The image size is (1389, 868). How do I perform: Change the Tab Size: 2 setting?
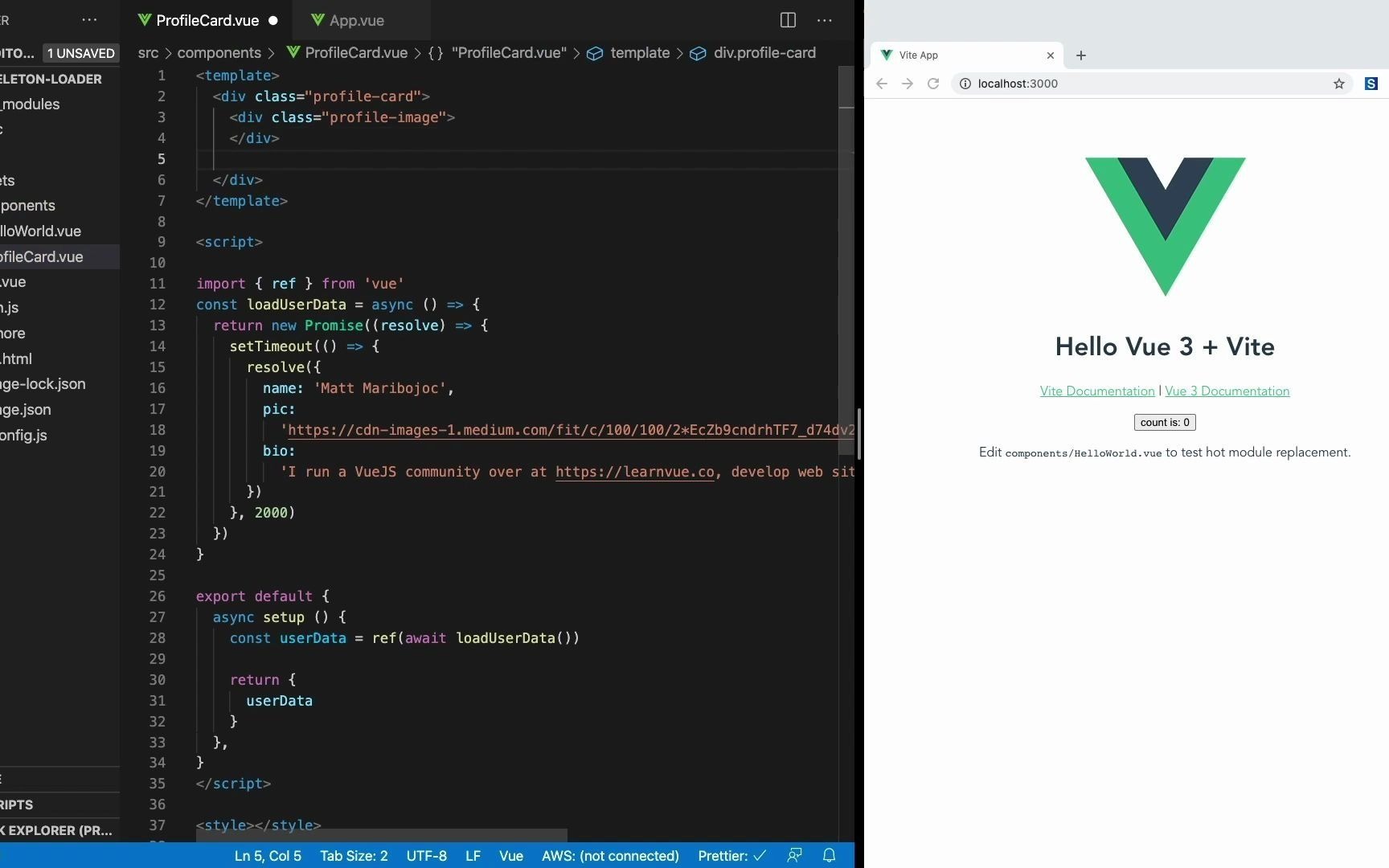pos(354,856)
